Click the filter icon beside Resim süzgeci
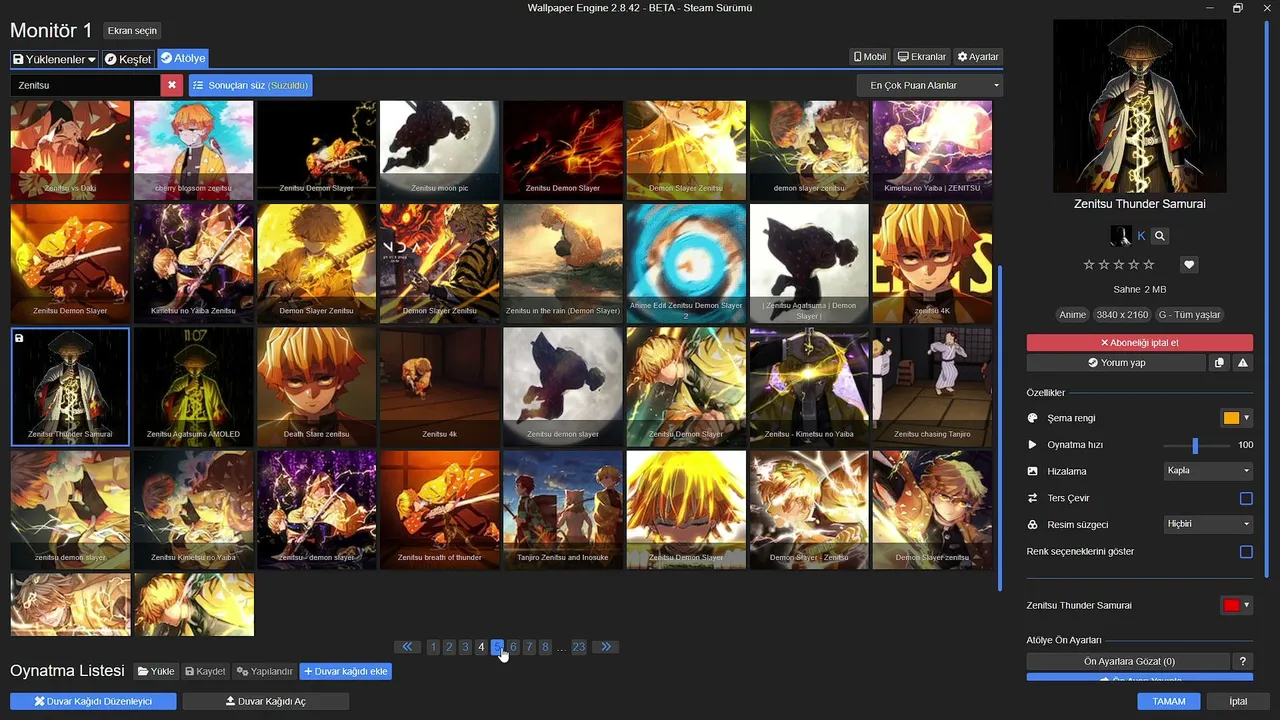 (x=1033, y=525)
